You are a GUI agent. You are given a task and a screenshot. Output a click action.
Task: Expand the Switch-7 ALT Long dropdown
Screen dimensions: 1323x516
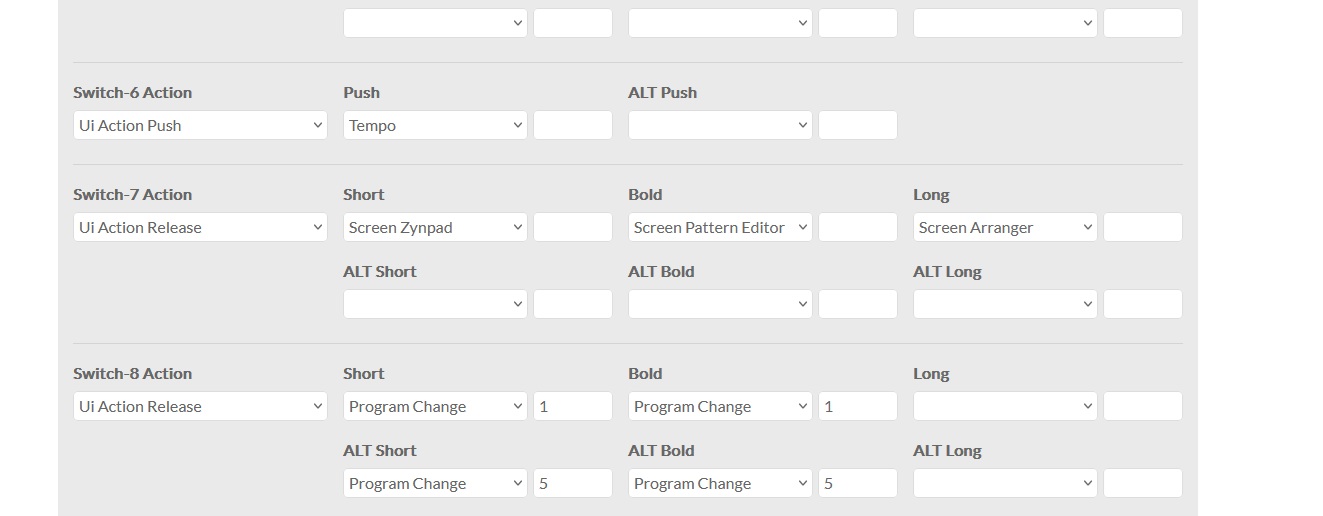[1005, 304]
